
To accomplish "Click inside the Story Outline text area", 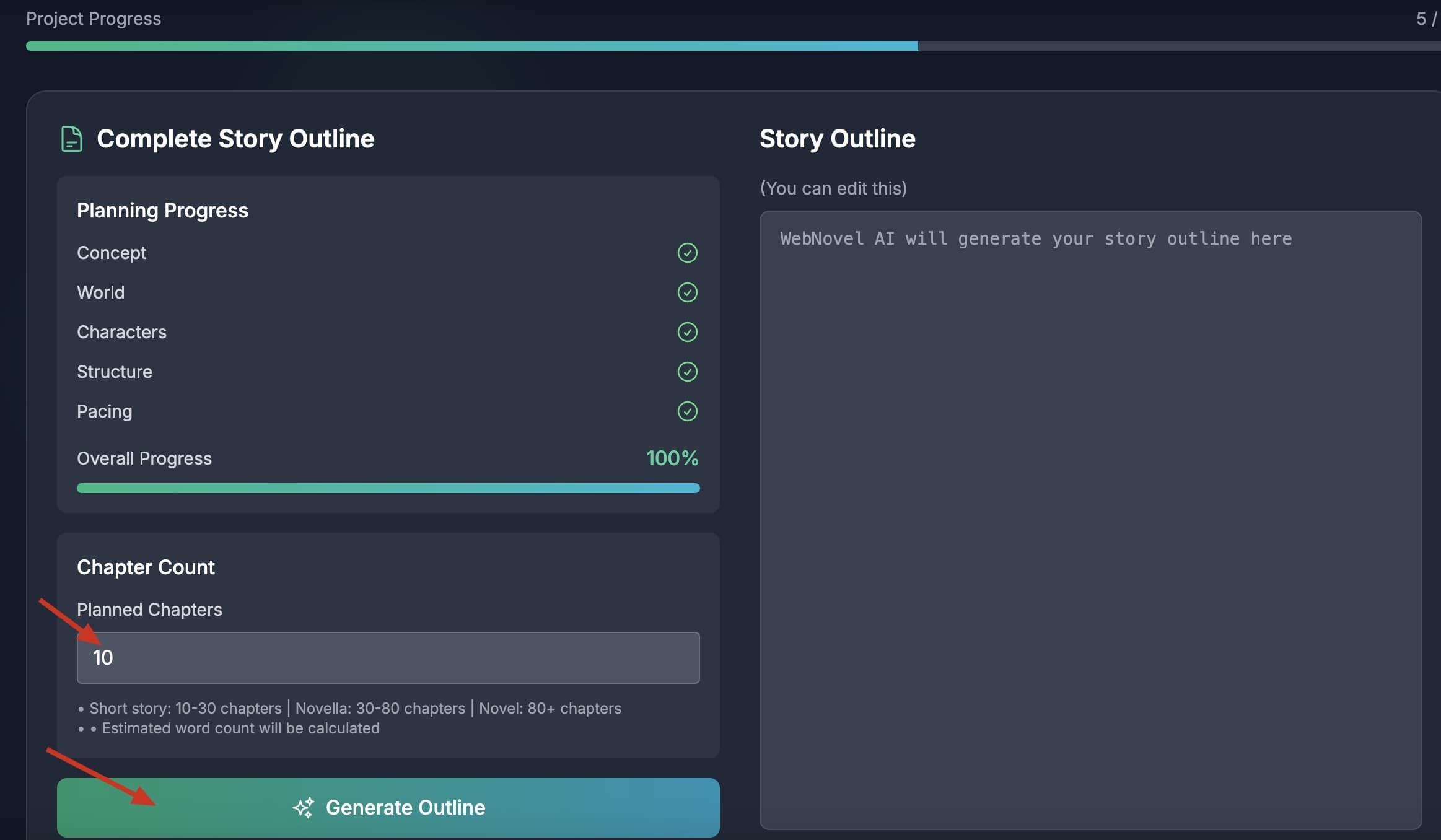I will tap(1090, 519).
